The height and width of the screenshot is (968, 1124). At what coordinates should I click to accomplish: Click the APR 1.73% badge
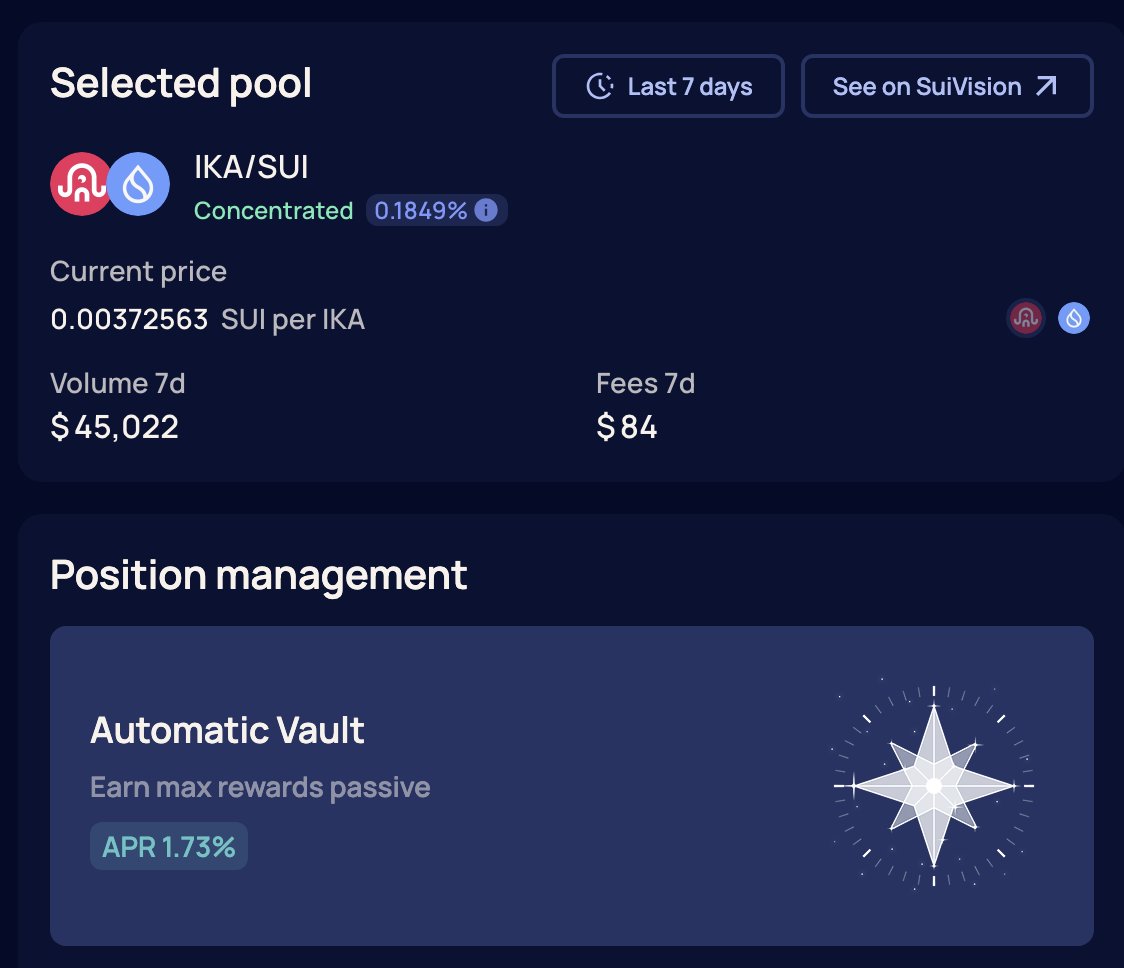(168, 846)
